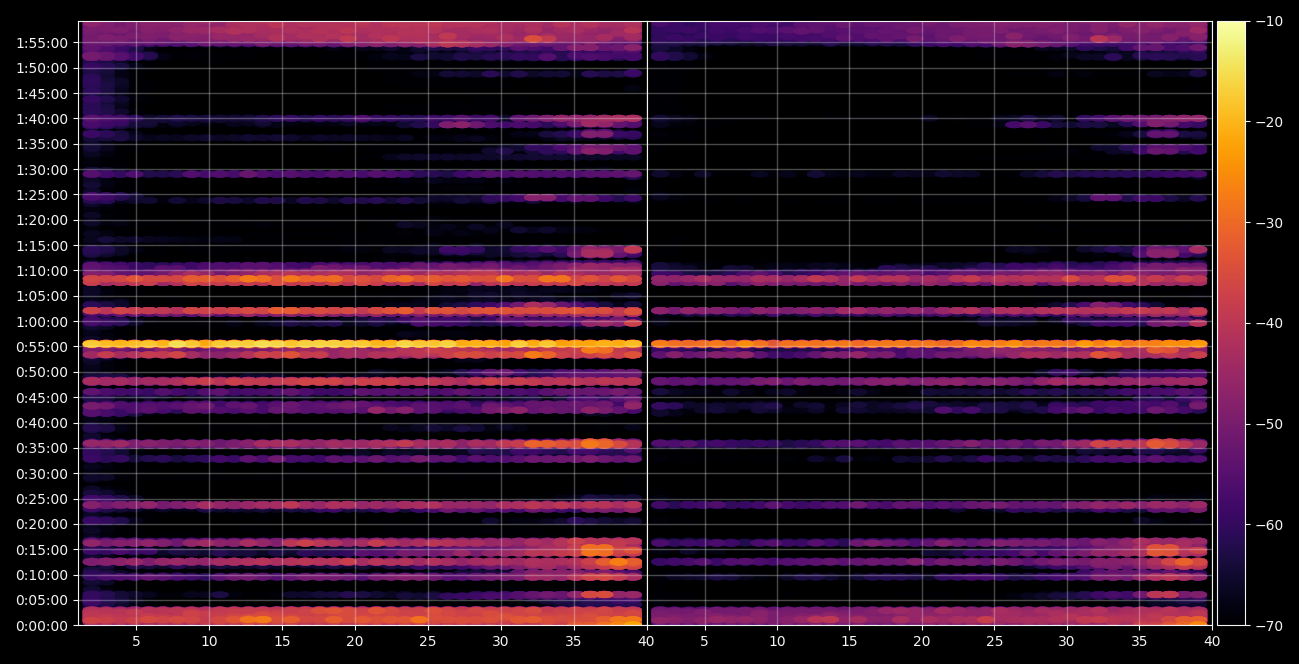Click x-axis label 10 of left plot
The height and width of the screenshot is (664, 1299).
pos(209,640)
